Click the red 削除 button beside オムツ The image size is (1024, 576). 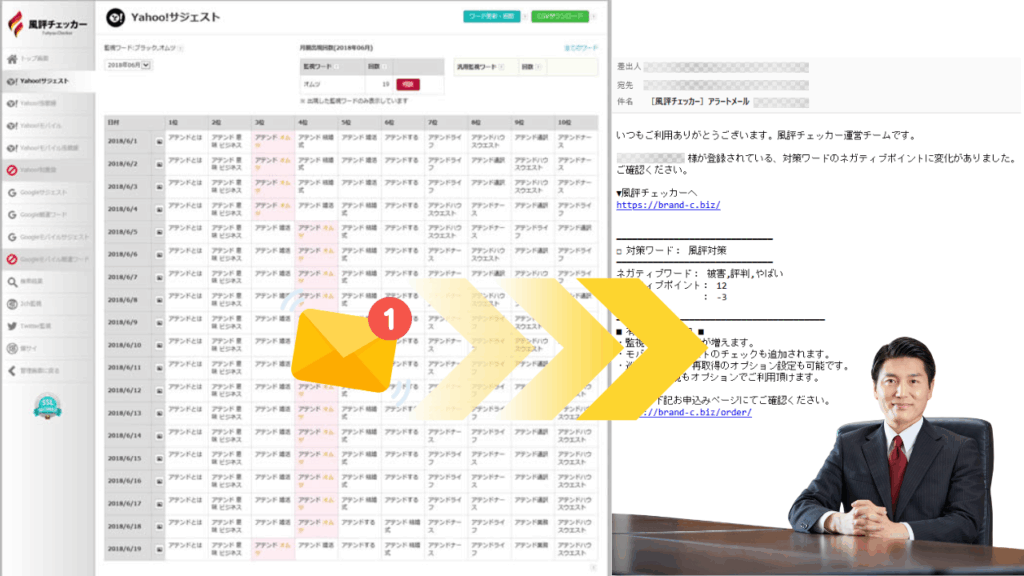coord(408,85)
